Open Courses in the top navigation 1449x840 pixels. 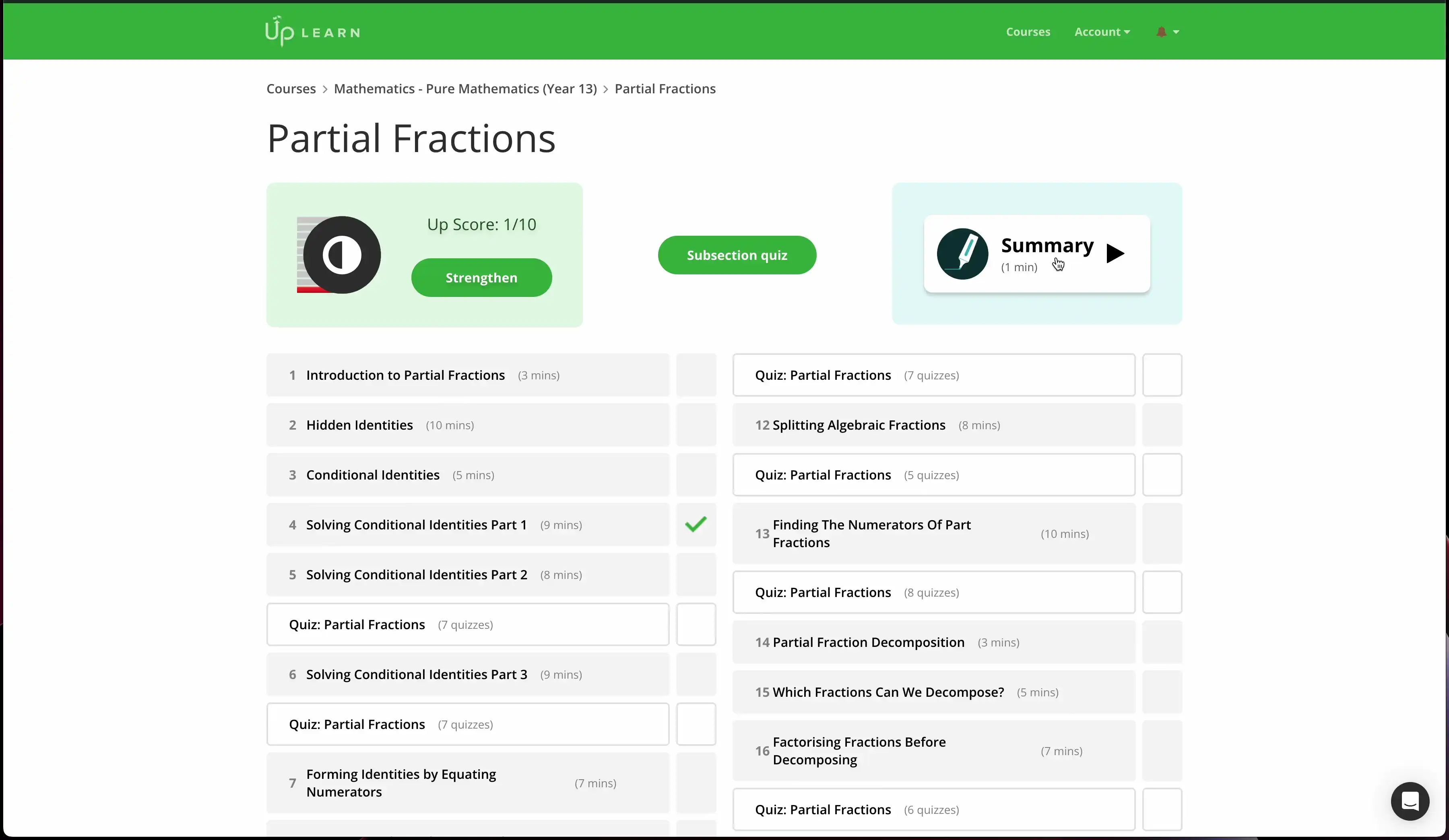pos(1028,32)
